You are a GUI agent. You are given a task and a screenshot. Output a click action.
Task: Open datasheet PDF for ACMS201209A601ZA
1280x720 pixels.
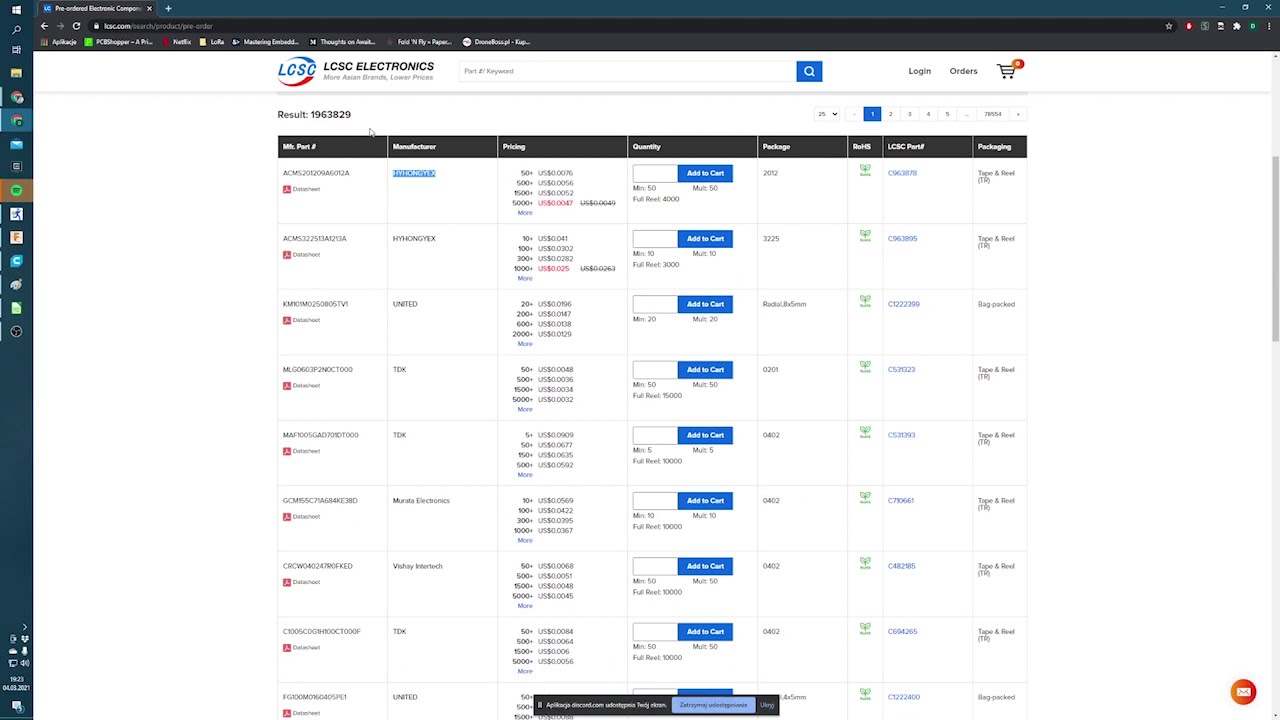coord(301,189)
